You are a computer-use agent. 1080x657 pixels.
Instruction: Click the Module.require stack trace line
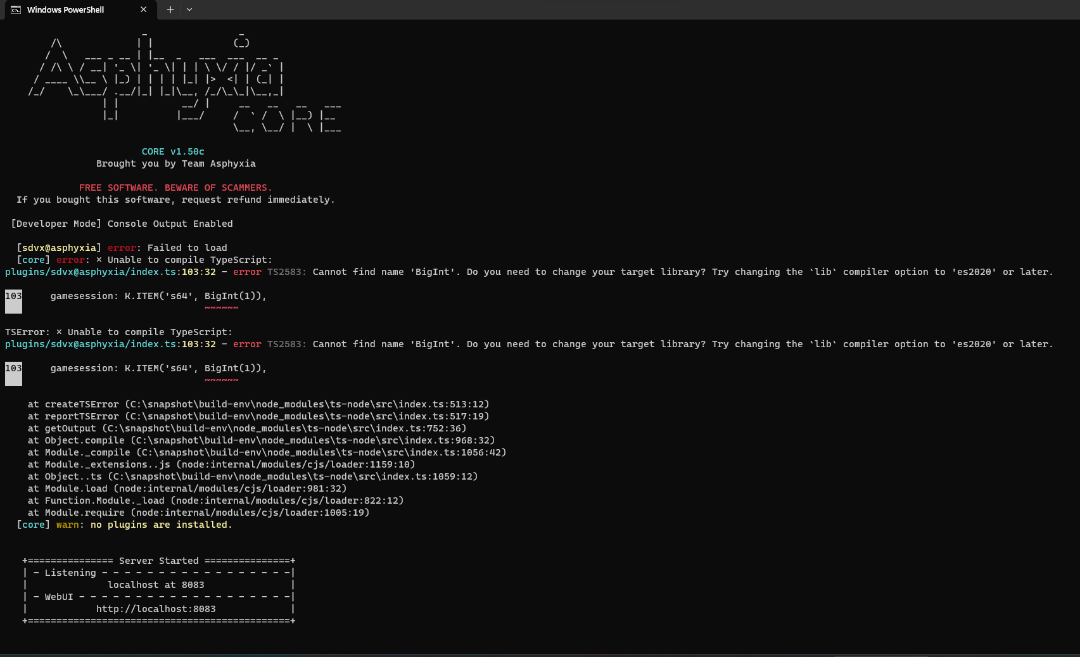click(199, 512)
